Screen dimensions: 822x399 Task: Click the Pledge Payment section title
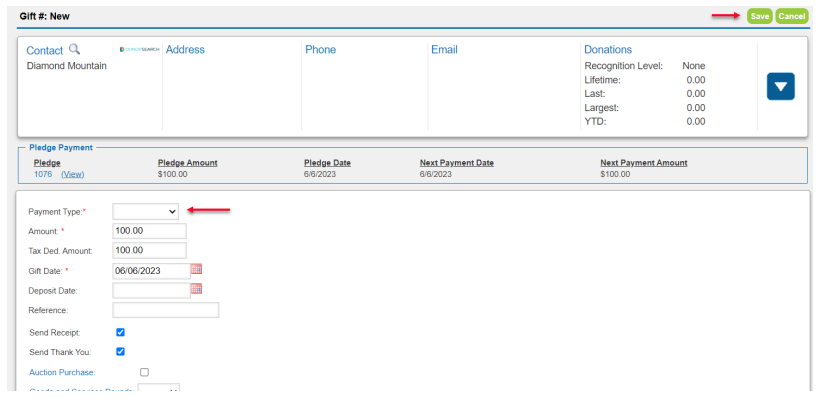[x=61, y=148]
